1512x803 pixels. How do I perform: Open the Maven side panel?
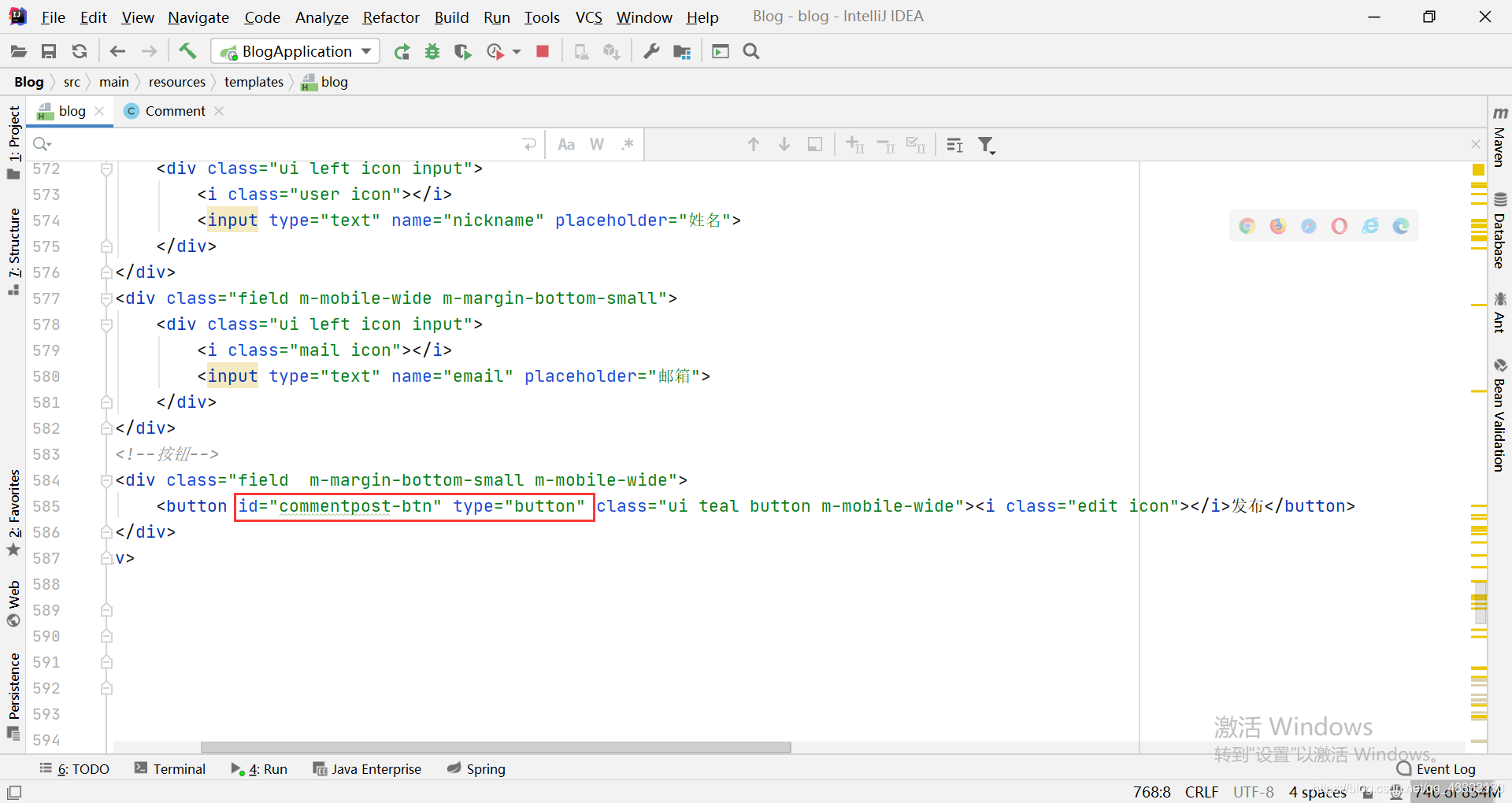point(1499,136)
